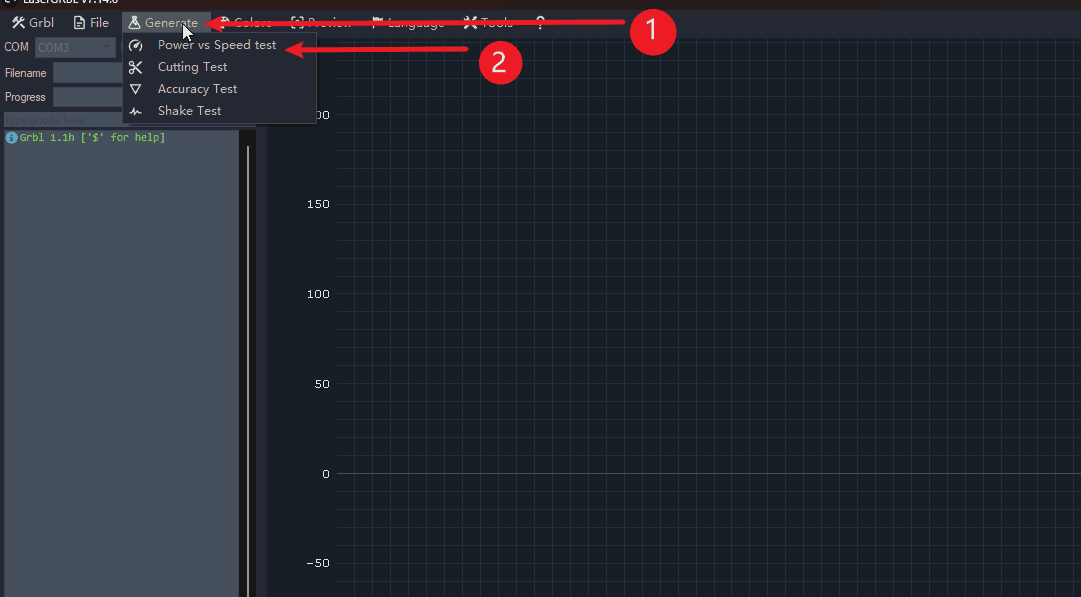Open the Language flag menu
The width and height of the screenshot is (1081, 597).
point(407,23)
